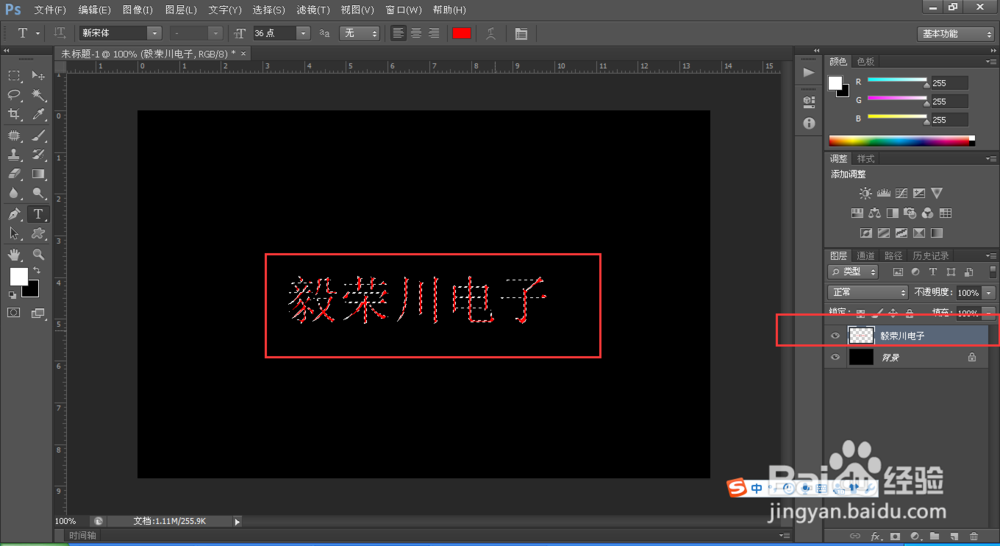This screenshot has height=546, width=1000.
Task: Select the Dodge tool
Action: [38, 193]
